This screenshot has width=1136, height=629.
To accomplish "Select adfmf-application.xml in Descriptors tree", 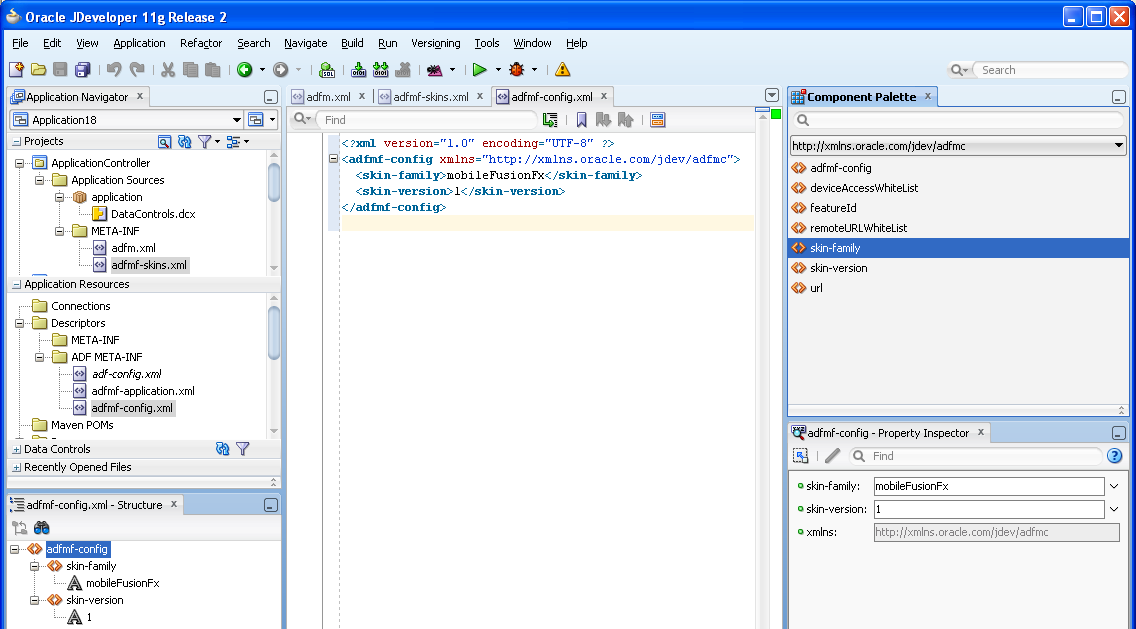I will 142,391.
